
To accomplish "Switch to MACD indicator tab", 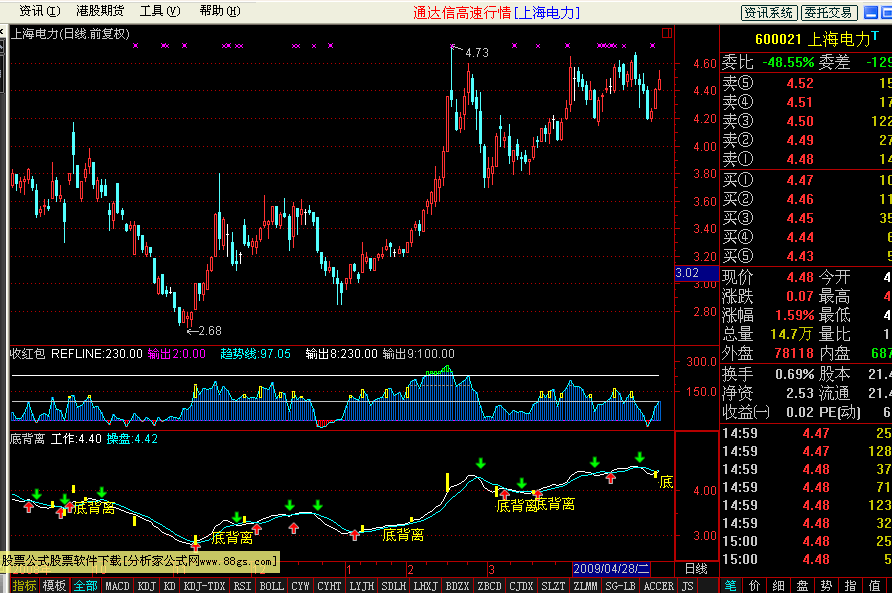I will 118,586.
